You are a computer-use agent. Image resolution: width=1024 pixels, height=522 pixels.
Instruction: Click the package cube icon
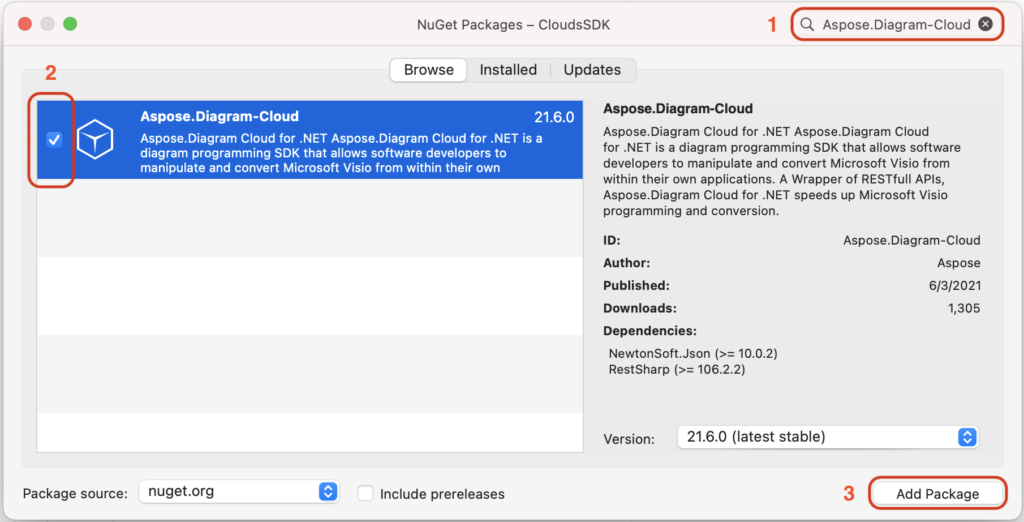95,139
